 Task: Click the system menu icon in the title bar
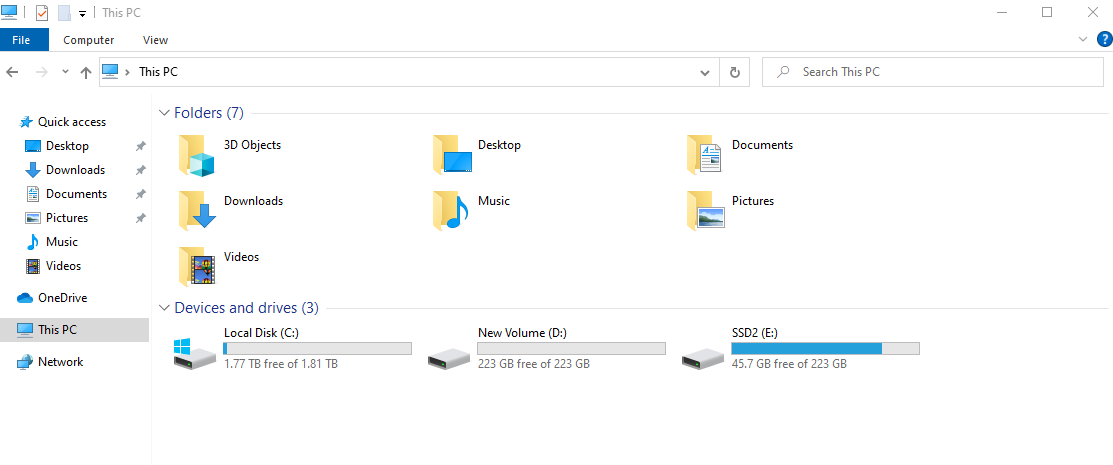pyautogui.click(x=10, y=12)
